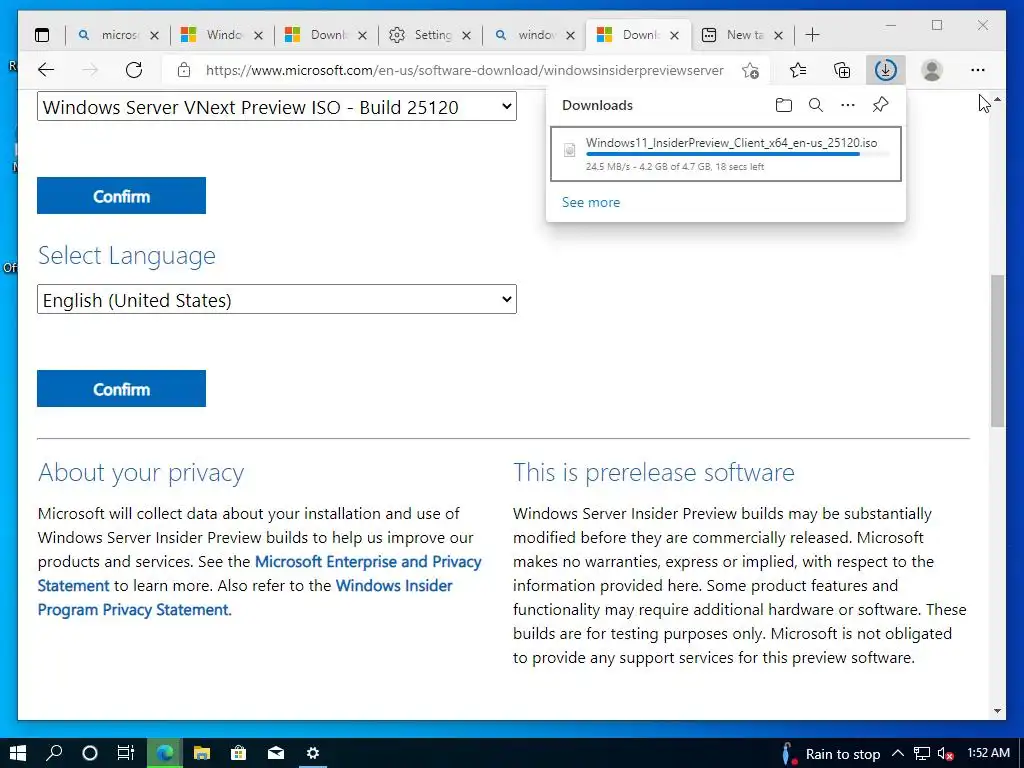This screenshot has width=1024, height=768.
Task: Switch to the 'micros' search tab
Action: point(118,35)
